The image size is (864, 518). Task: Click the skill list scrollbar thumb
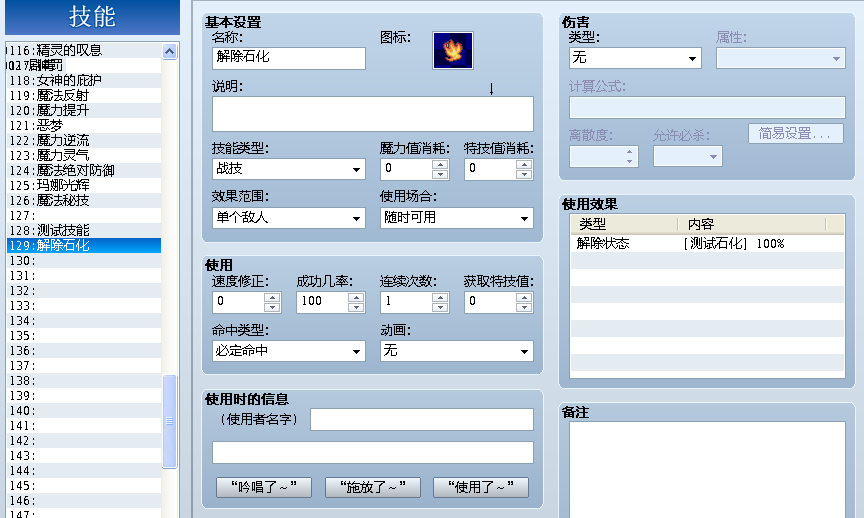[170, 422]
